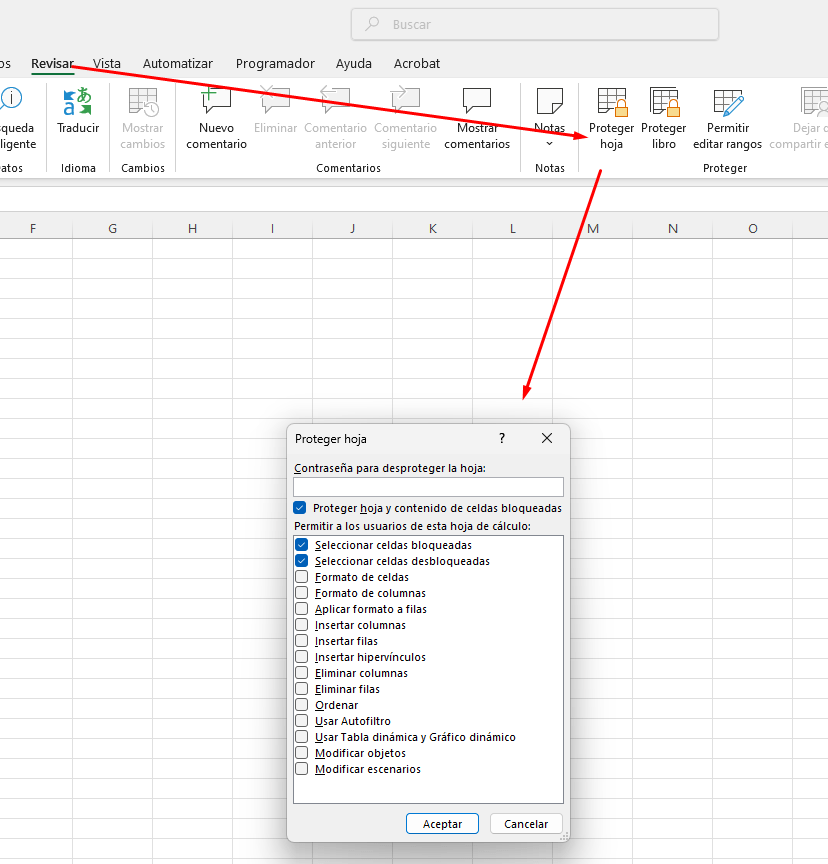Open Permitir editar rangos tool

click(x=727, y=103)
